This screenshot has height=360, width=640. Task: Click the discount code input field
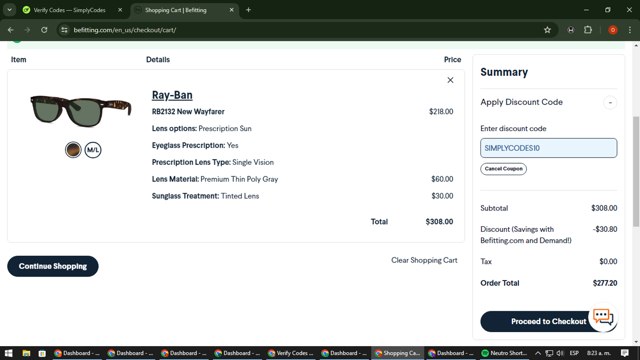549,148
